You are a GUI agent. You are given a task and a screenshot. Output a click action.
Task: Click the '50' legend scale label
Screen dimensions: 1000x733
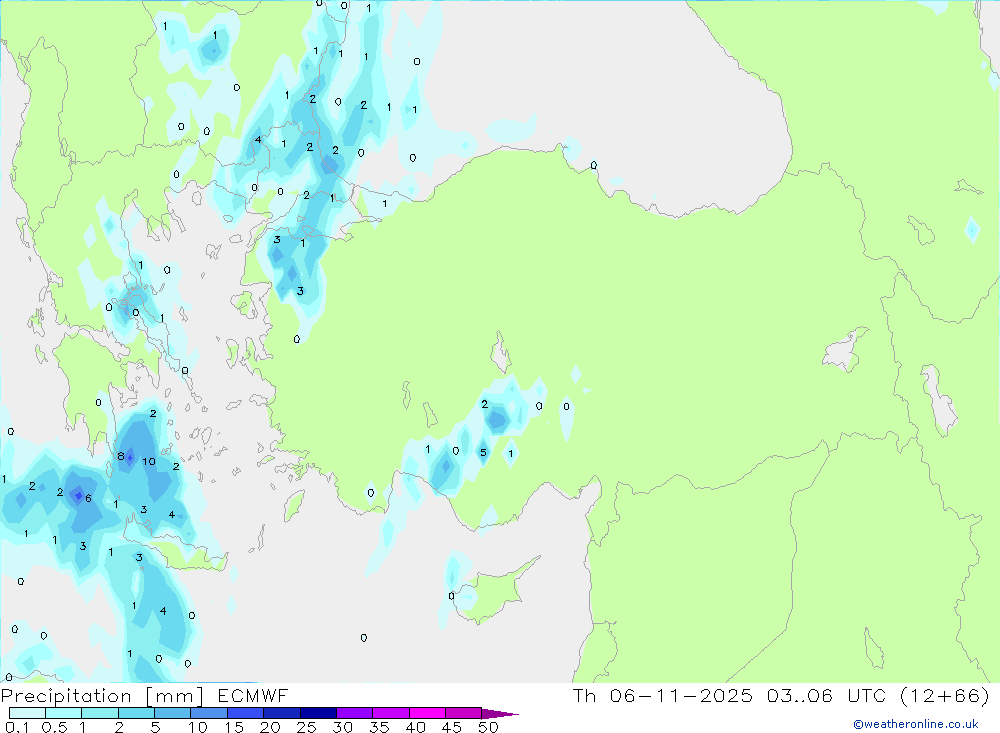(489, 727)
